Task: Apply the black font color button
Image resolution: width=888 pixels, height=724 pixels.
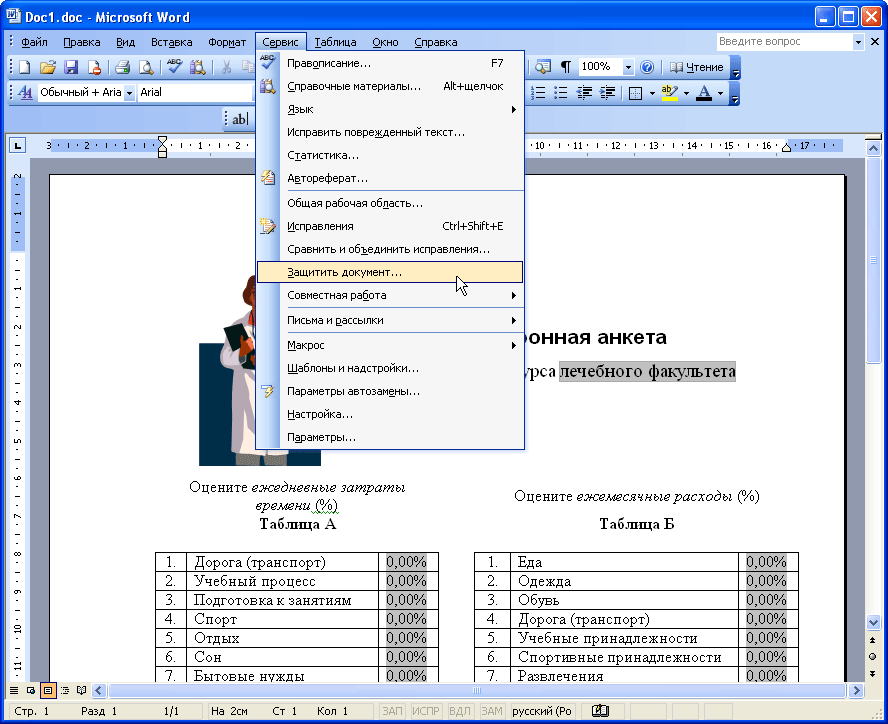Action: tap(704, 93)
